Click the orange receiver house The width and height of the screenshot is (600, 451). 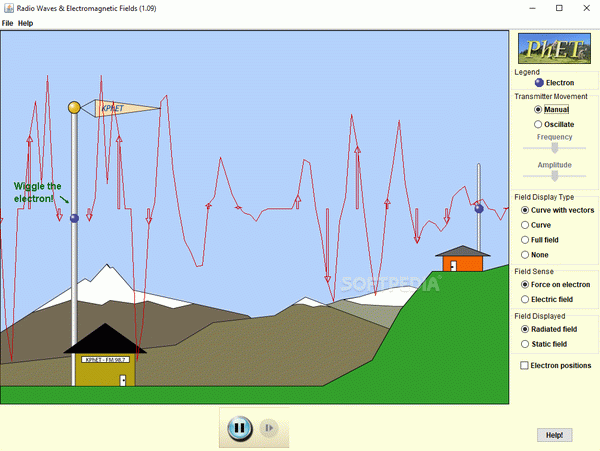click(x=462, y=262)
